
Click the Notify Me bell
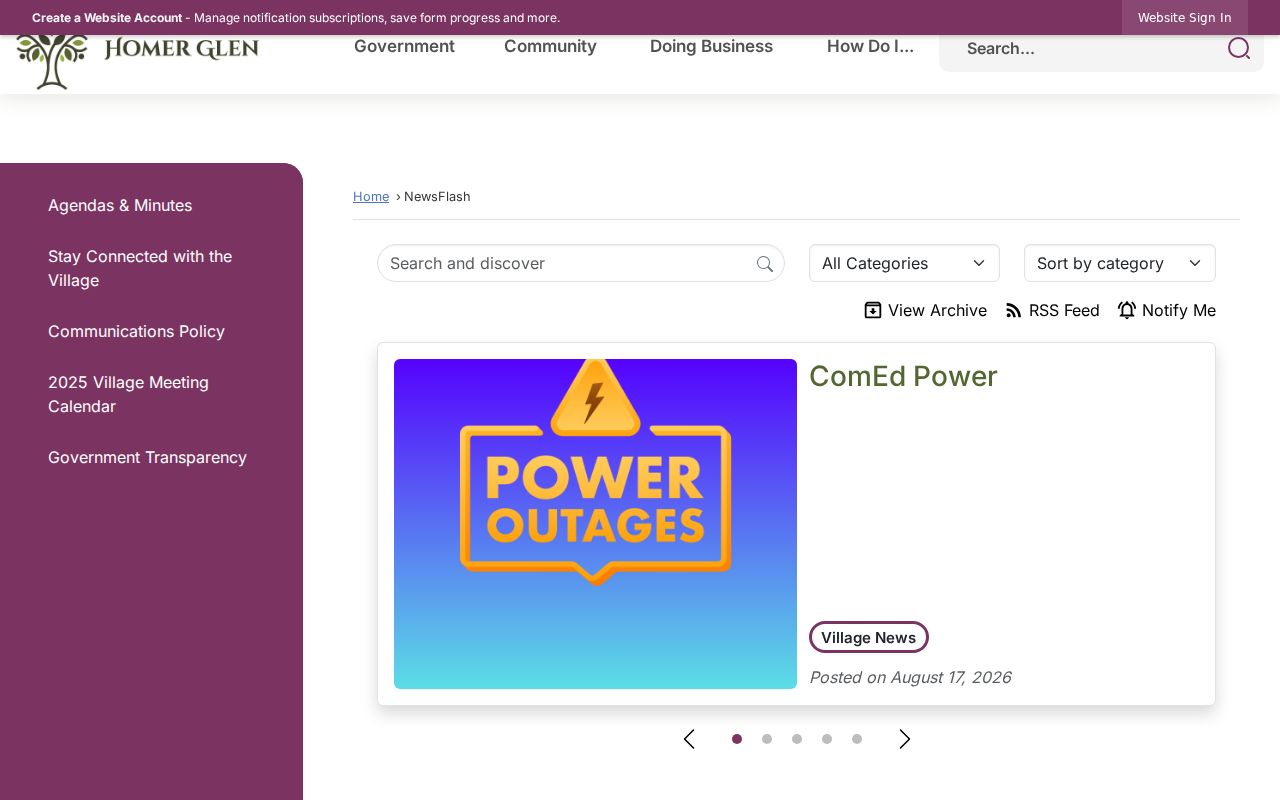click(x=1127, y=310)
